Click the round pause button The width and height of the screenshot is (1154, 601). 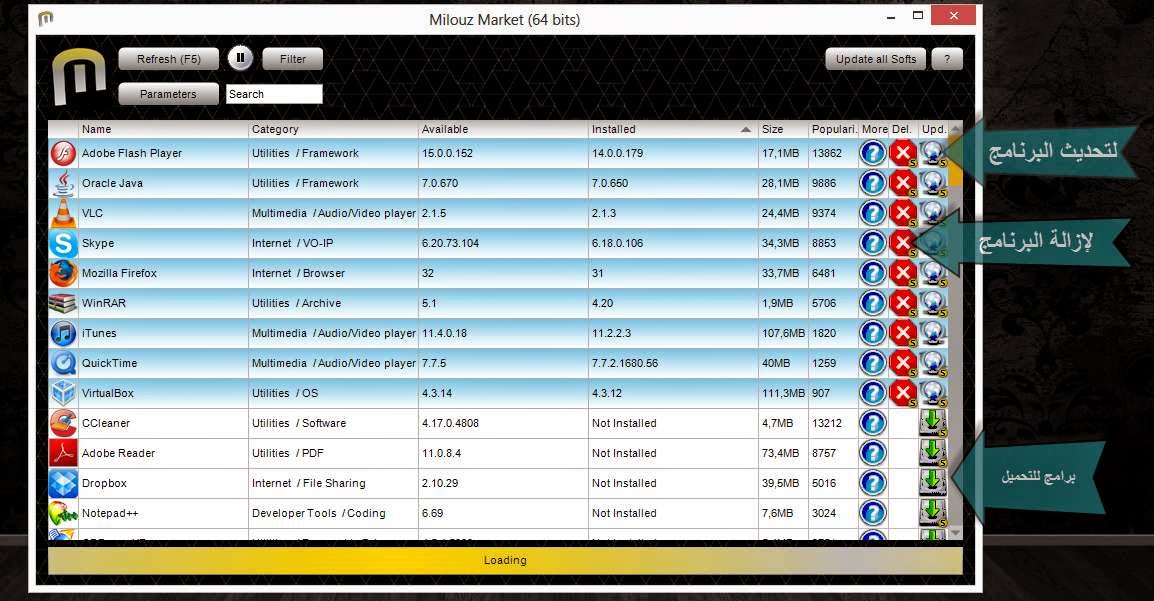[240, 59]
